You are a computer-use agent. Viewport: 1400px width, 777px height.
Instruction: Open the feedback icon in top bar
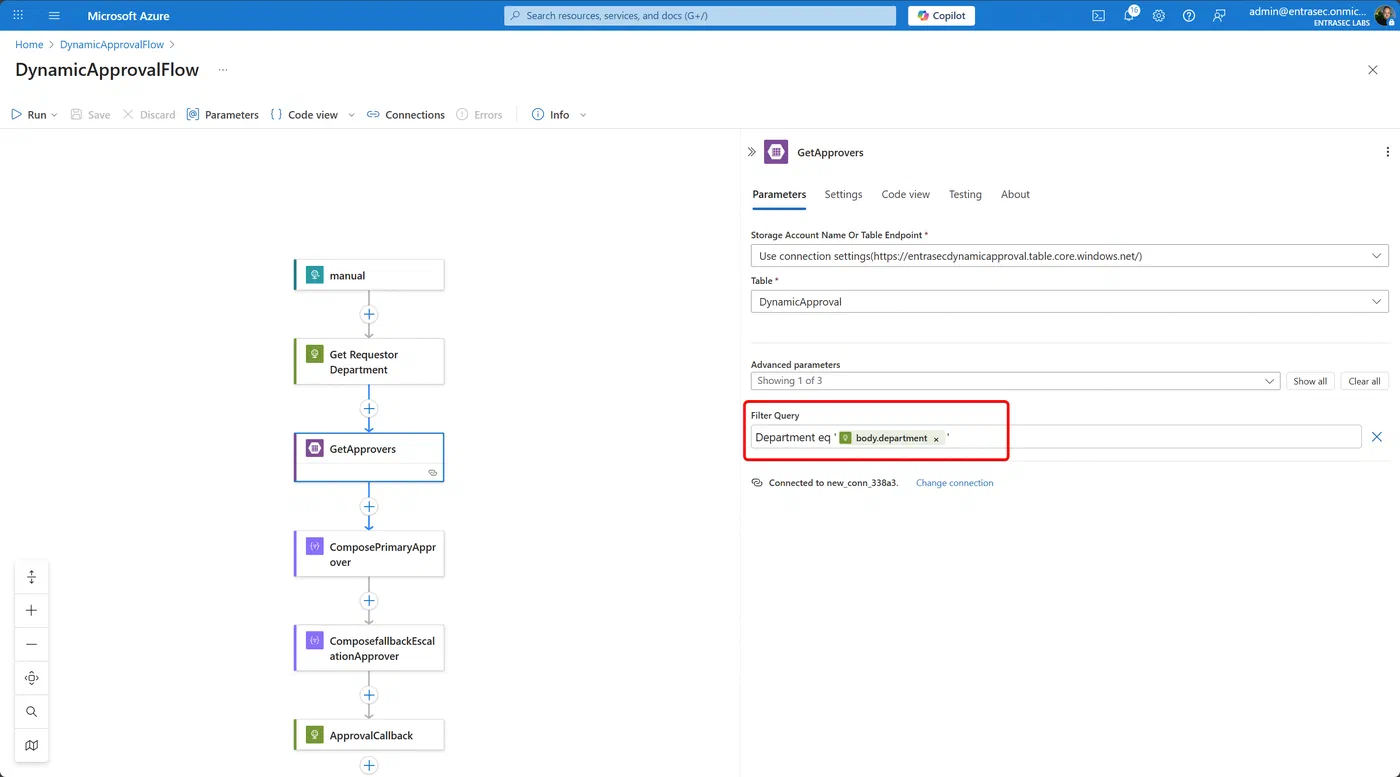(x=1219, y=16)
